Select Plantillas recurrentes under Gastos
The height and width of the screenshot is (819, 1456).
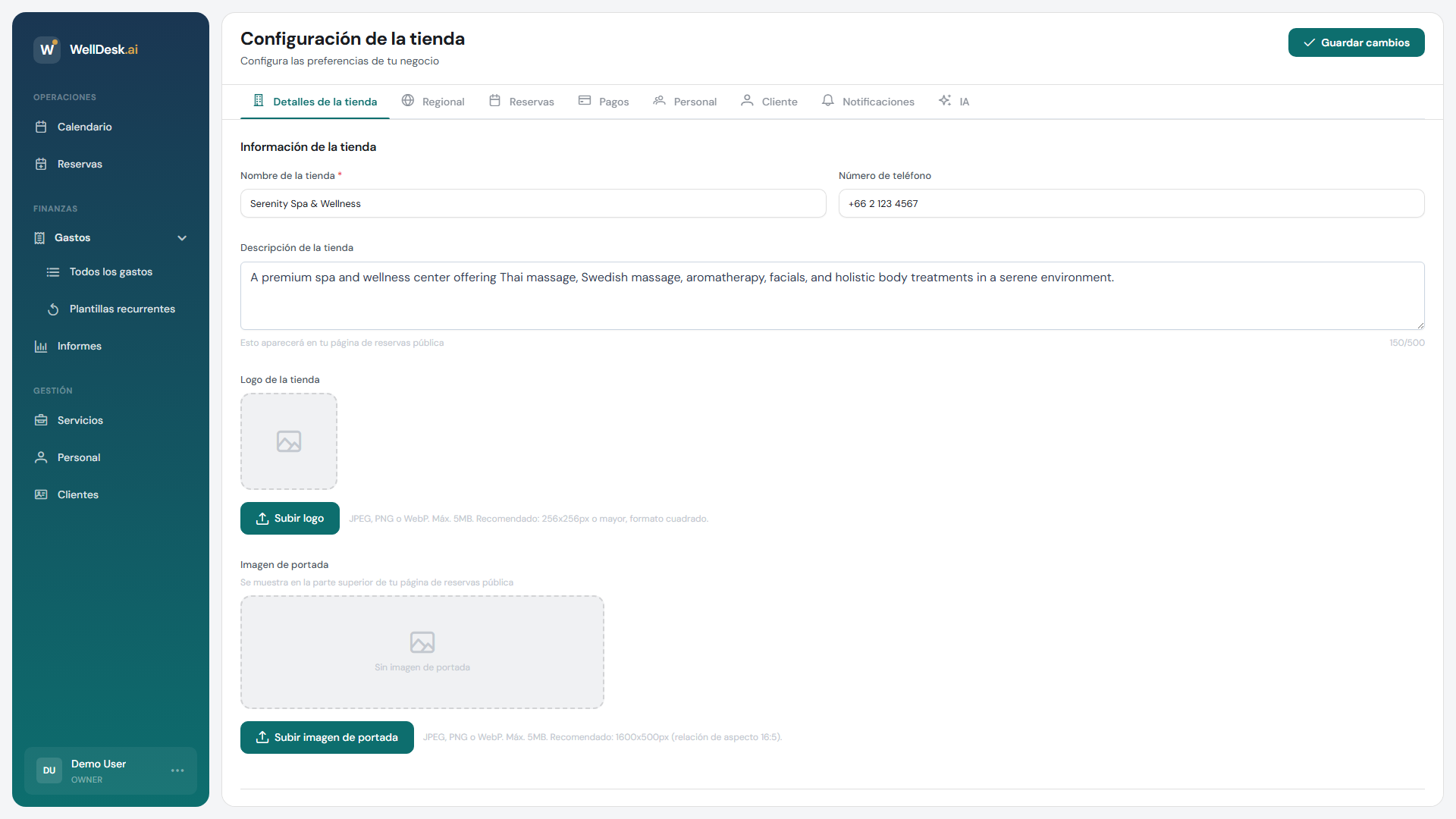(x=122, y=309)
